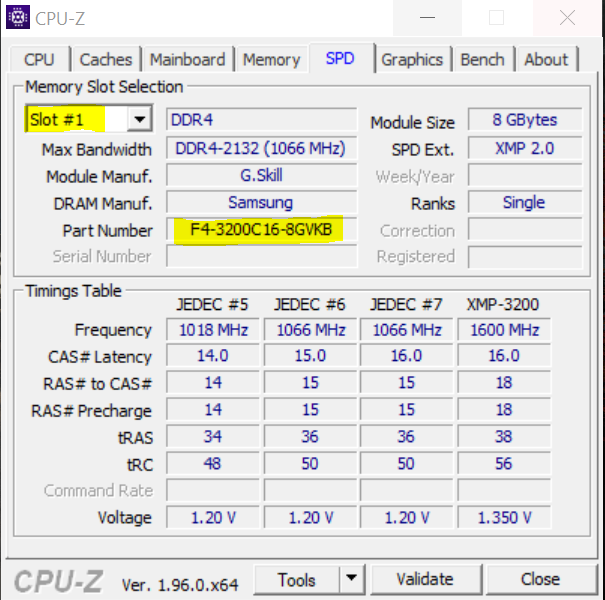Click the JEDEC #5 column header

[x=212, y=304]
